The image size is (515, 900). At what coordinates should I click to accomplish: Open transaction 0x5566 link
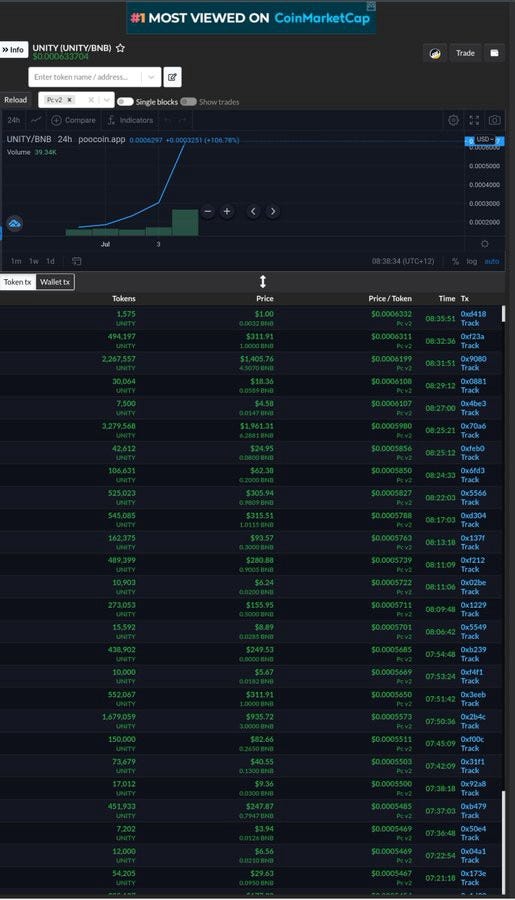pos(473,493)
